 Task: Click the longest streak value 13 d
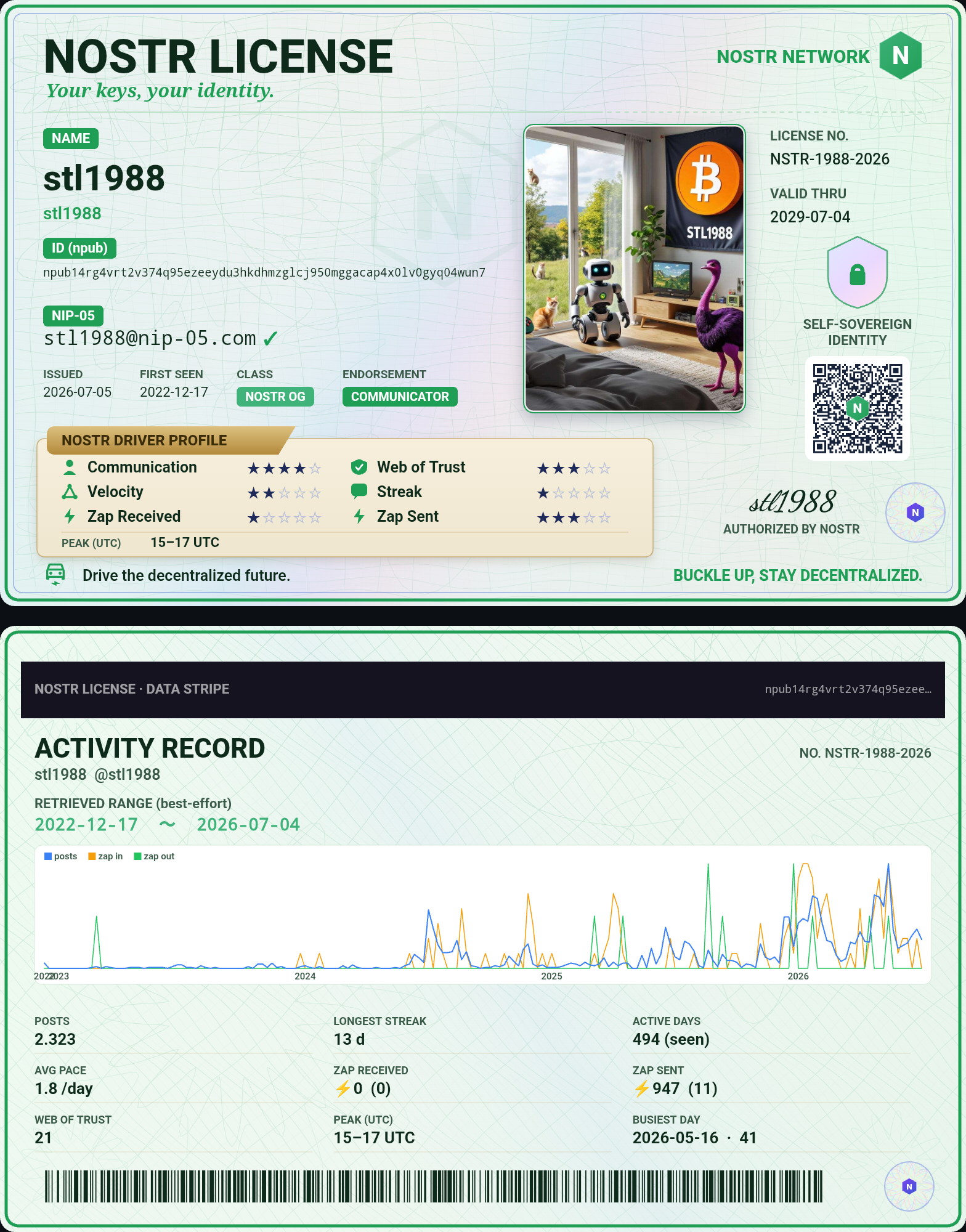click(349, 1039)
